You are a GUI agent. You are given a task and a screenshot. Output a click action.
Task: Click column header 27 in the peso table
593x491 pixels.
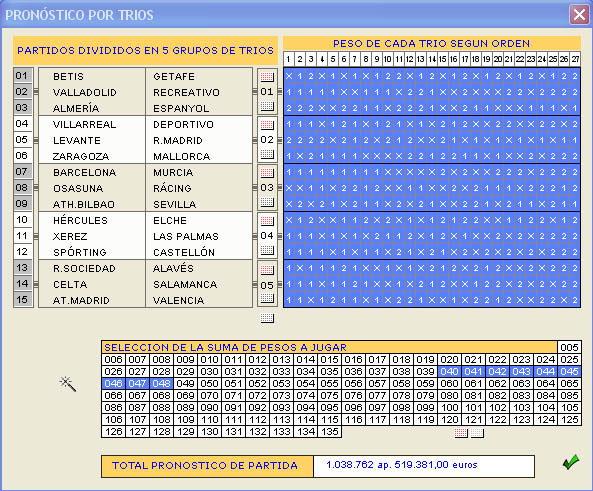click(575, 59)
